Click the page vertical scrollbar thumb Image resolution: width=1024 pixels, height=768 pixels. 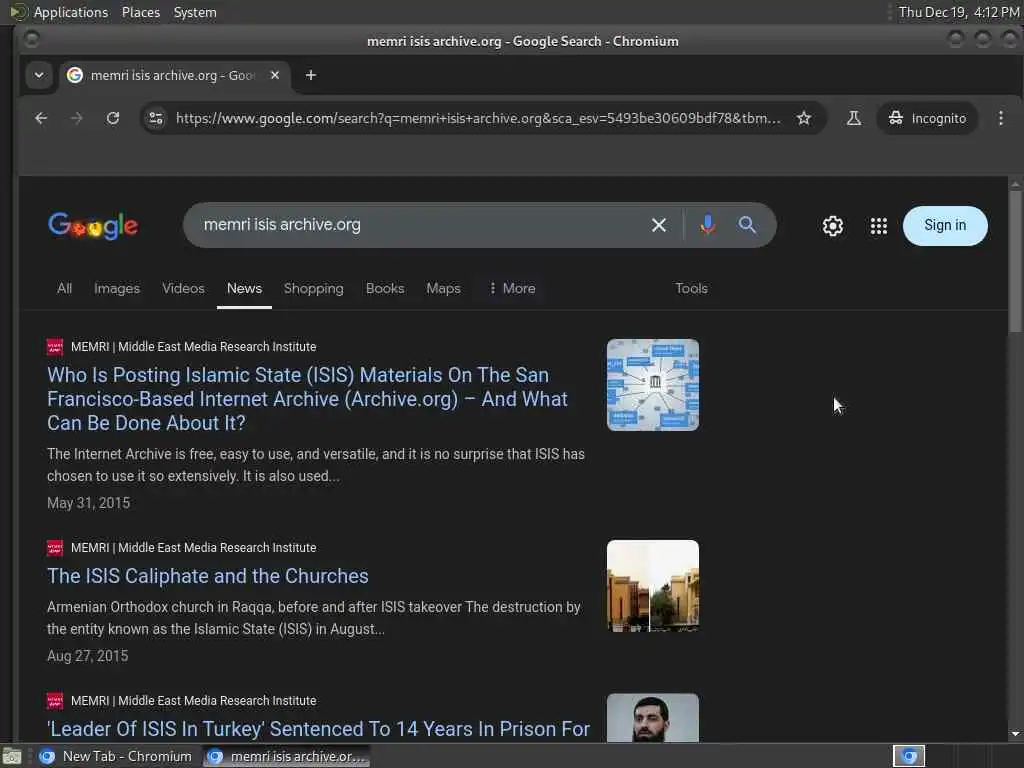point(1015,261)
